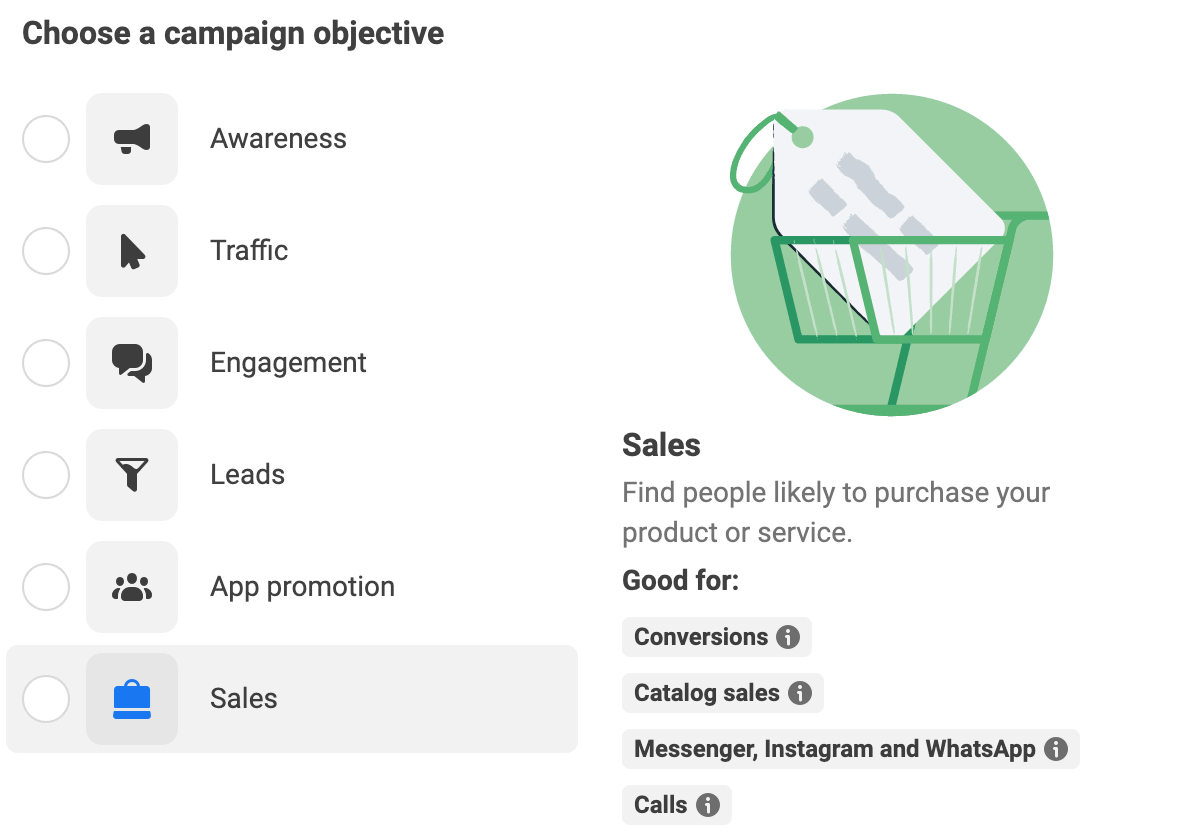Click the cursor arrow Traffic icon
The height and width of the screenshot is (836, 1184).
tap(132, 251)
